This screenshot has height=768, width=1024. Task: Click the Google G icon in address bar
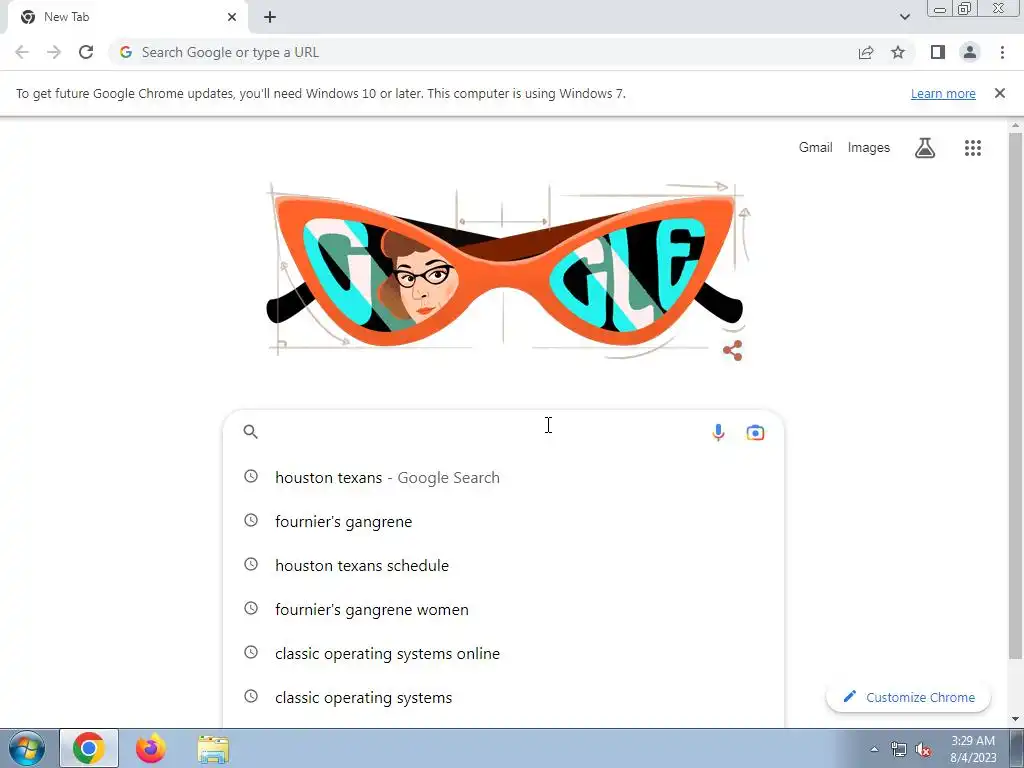126,52
